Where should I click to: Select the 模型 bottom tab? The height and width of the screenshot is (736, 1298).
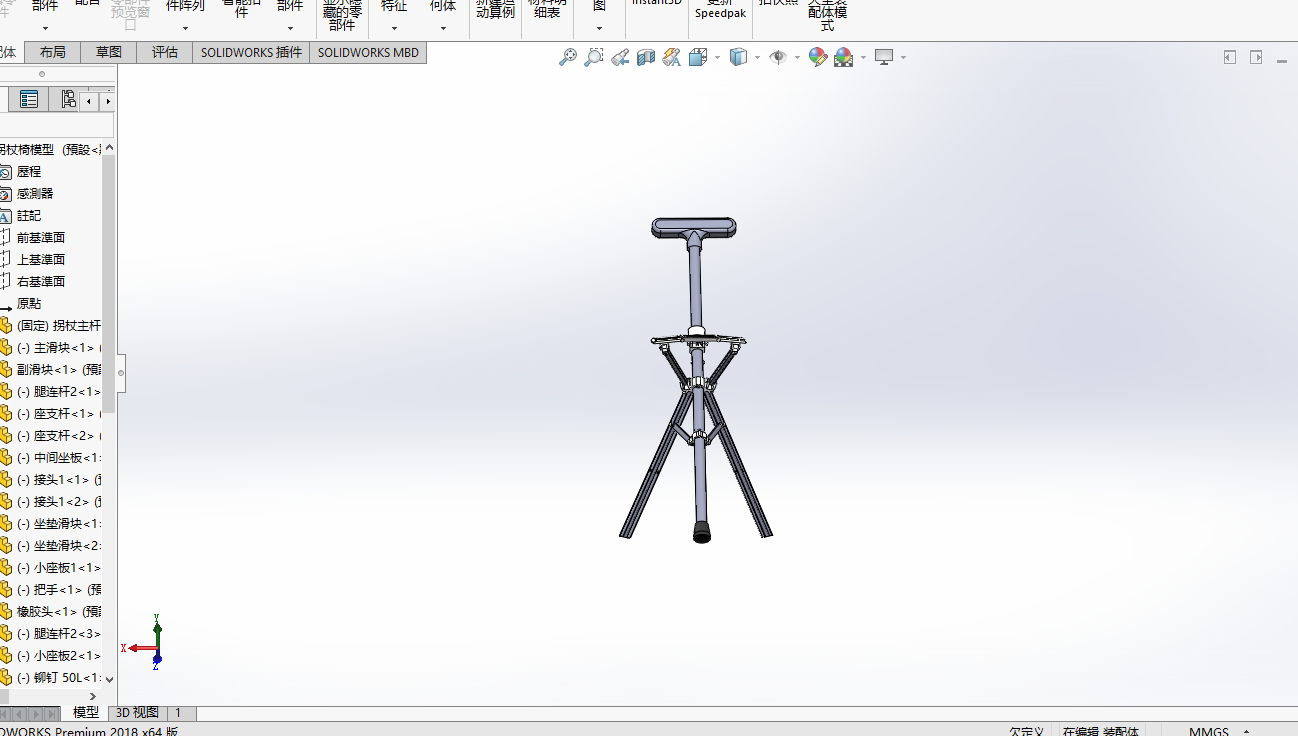(86, 713)
